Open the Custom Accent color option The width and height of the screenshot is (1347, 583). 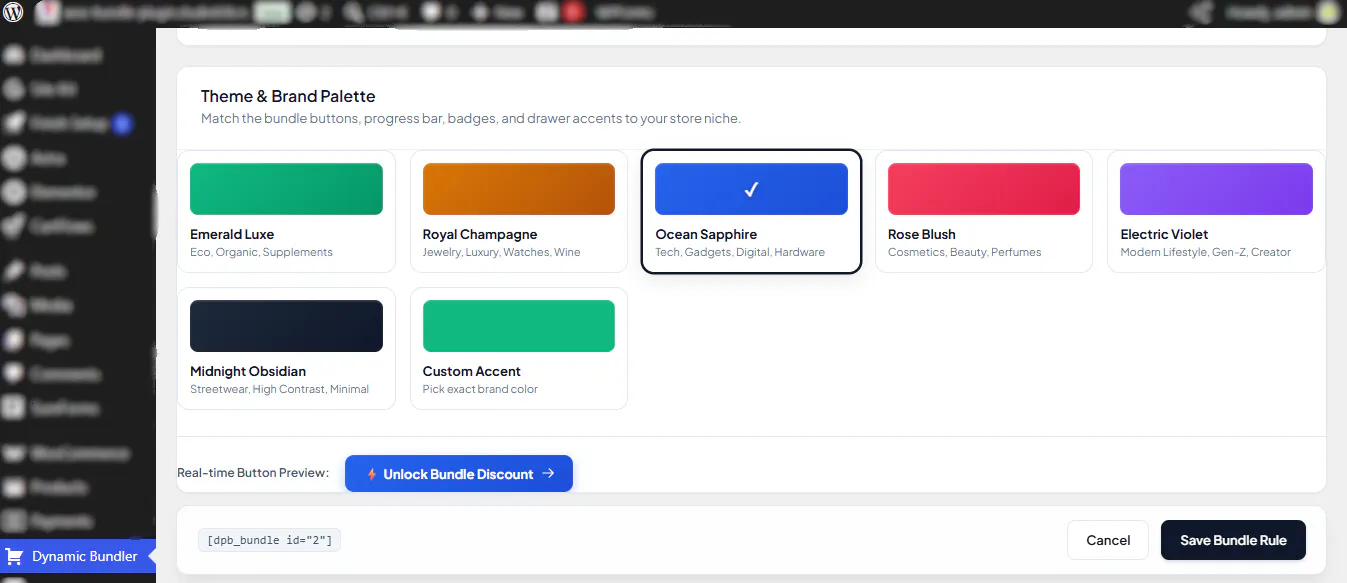519,348
